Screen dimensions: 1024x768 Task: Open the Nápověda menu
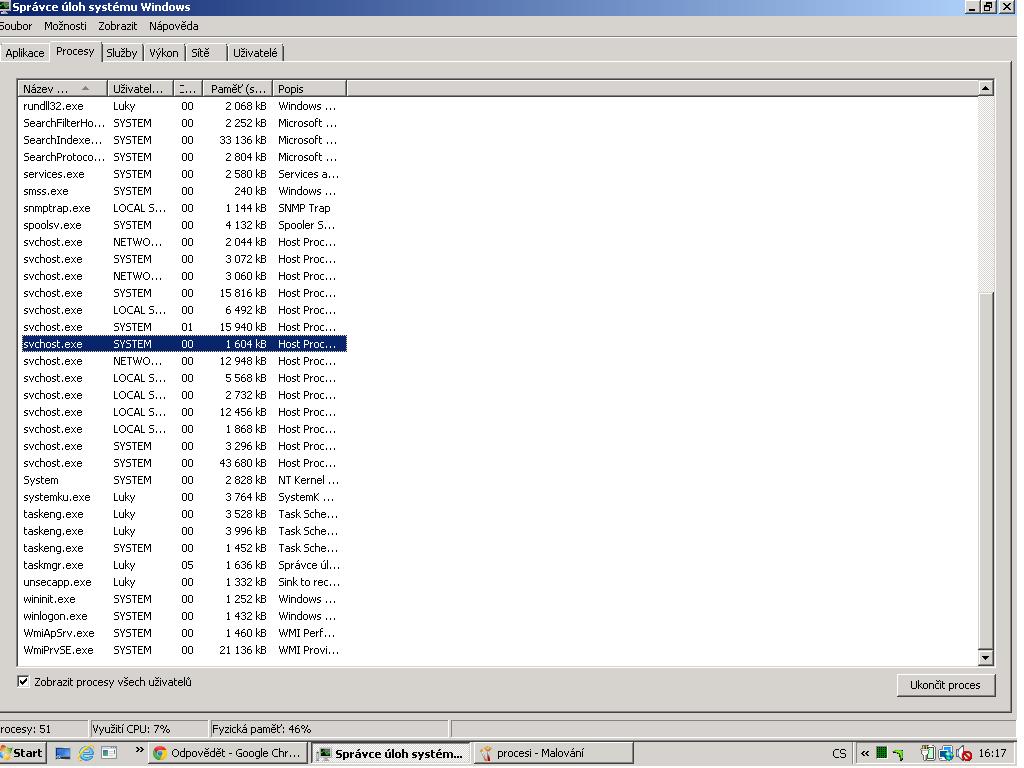click(x=174, y=26)
